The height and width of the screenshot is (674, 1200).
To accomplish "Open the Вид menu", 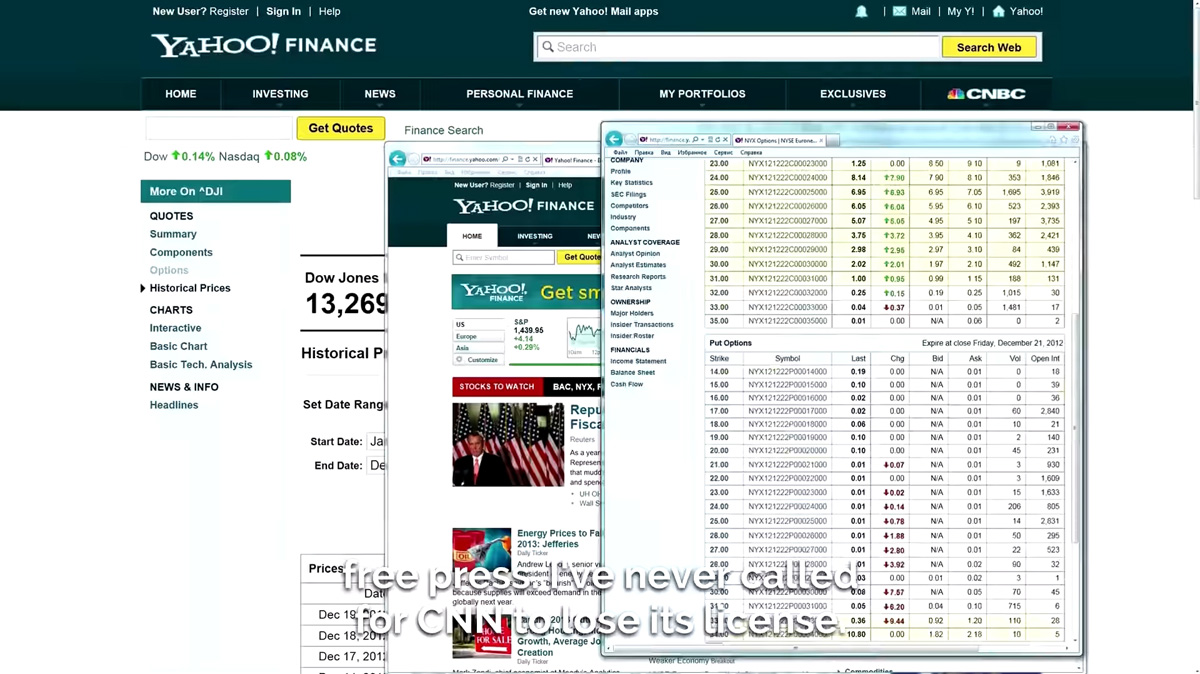I will pyautogui.click(x=665, y=153).
